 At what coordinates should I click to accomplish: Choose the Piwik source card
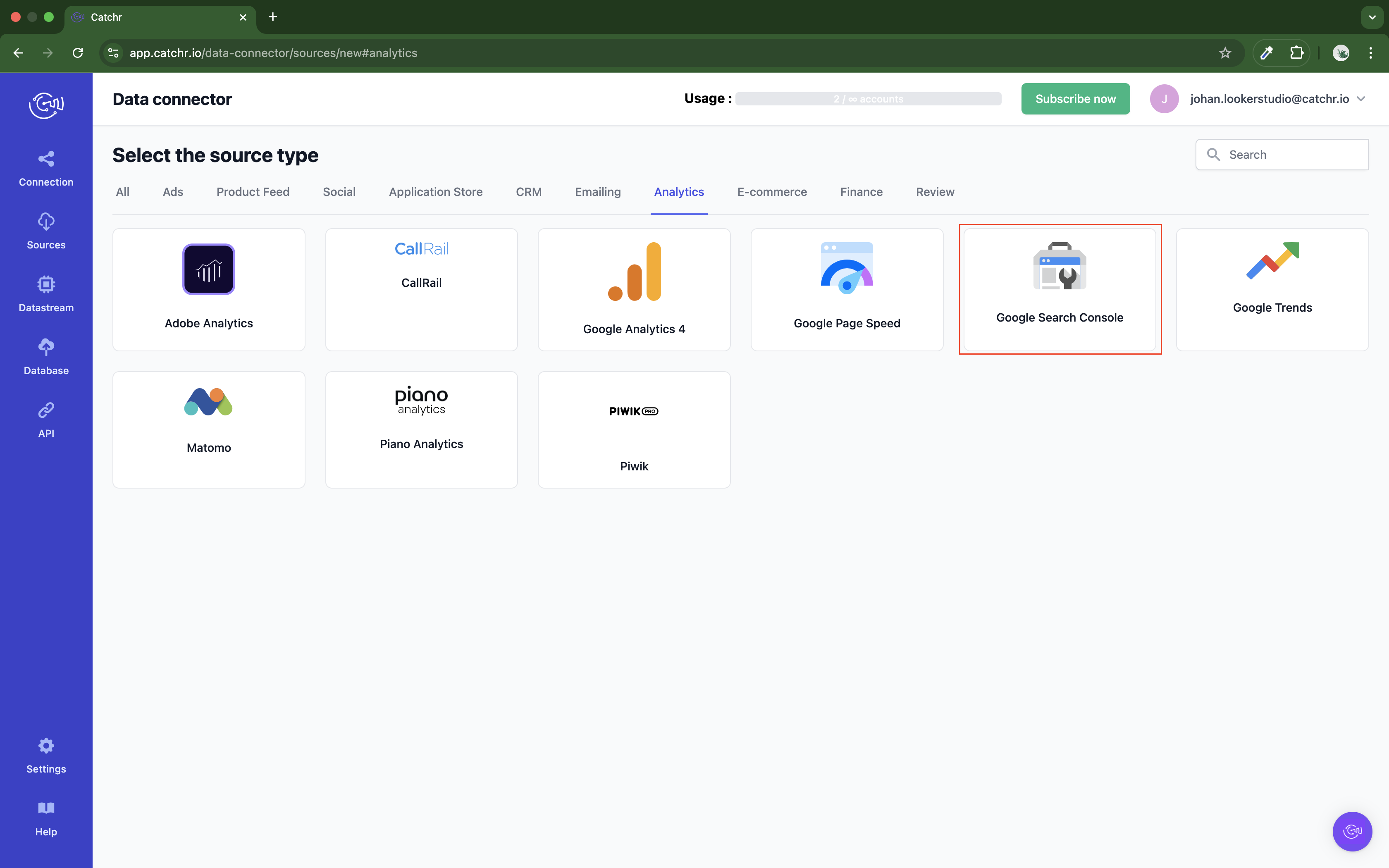tap(634, 430)
